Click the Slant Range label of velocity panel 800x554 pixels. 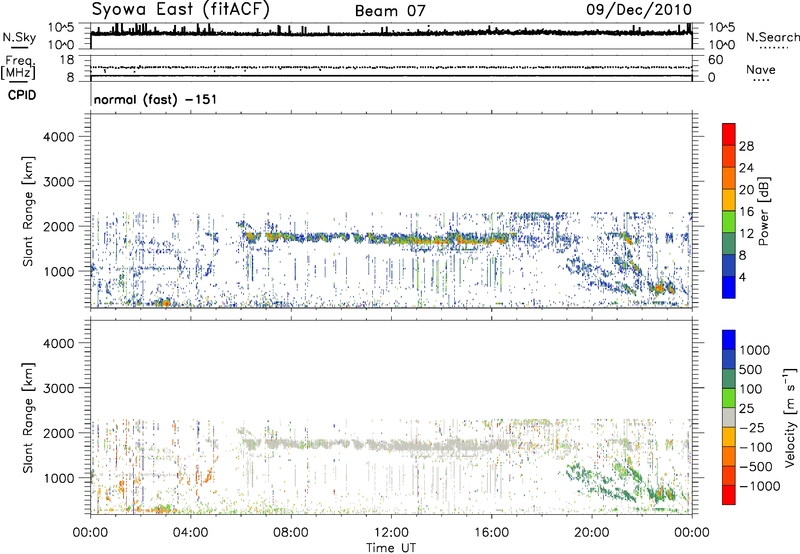pyautogui.click(x=28, y=417)
